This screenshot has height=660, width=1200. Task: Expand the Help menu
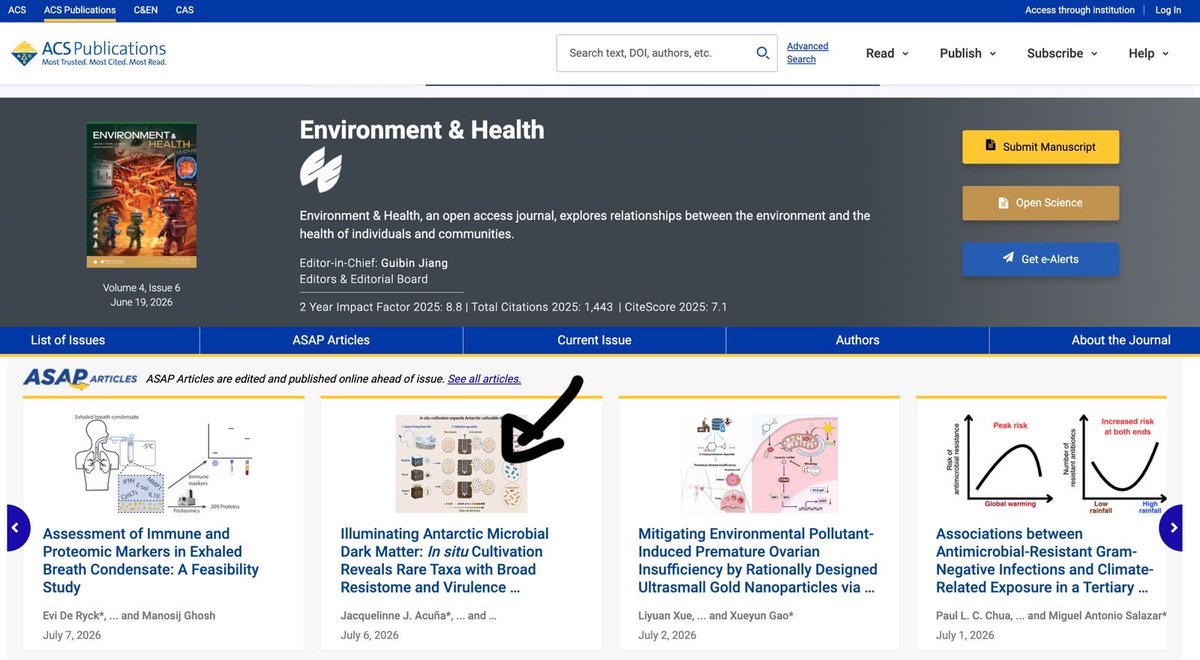[1149, 53]
